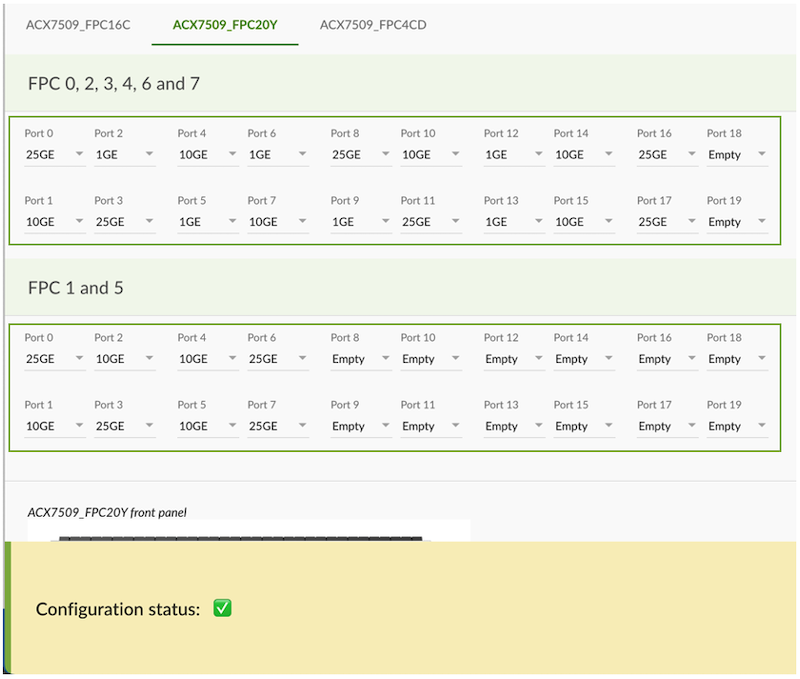
Task: Expand Port 3 dropdown in FPC 0, 2, 3, 4, 6 and 7
Action: [x=124, y=222]
